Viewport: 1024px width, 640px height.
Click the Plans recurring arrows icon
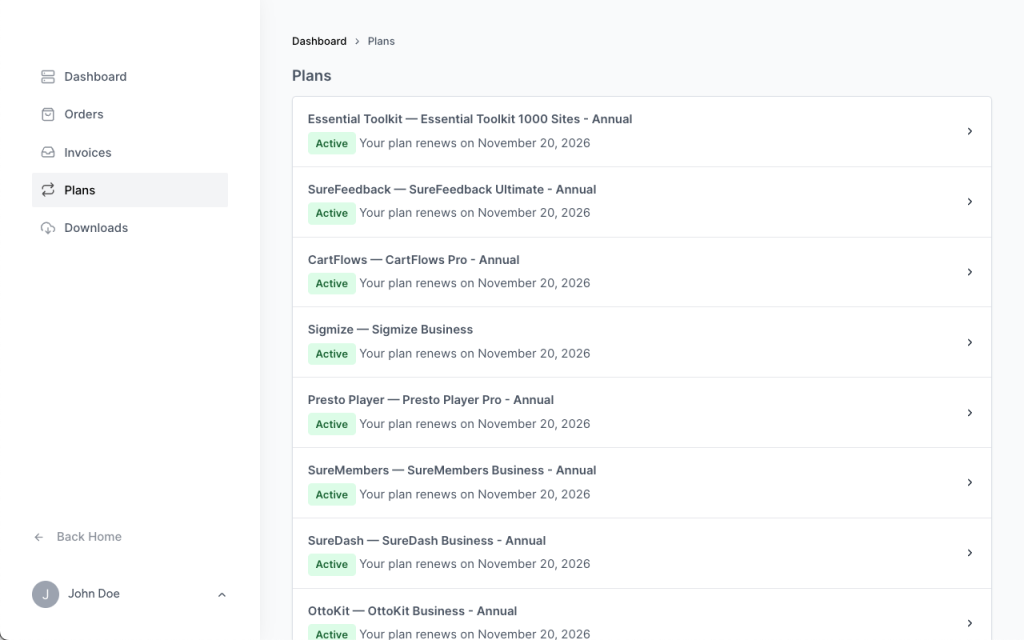point(48,190)
